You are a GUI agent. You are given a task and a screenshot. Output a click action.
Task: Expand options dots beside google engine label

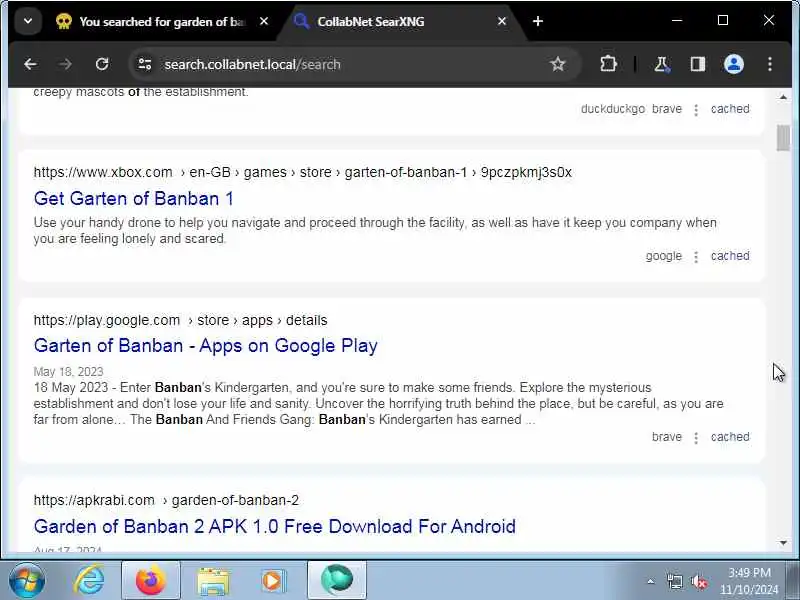[696, 257]
